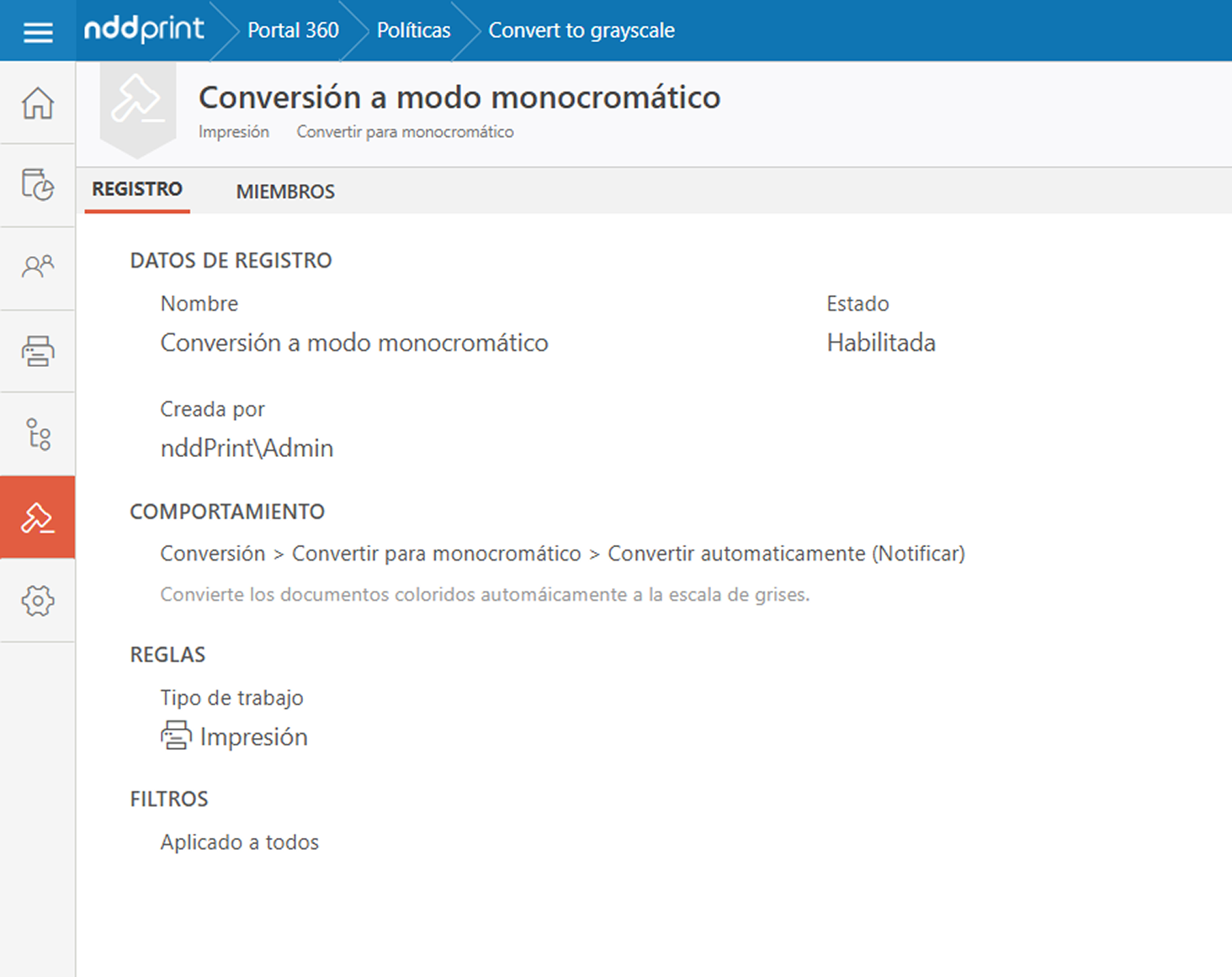Select the REGISTRO tab

click(137, 189)
